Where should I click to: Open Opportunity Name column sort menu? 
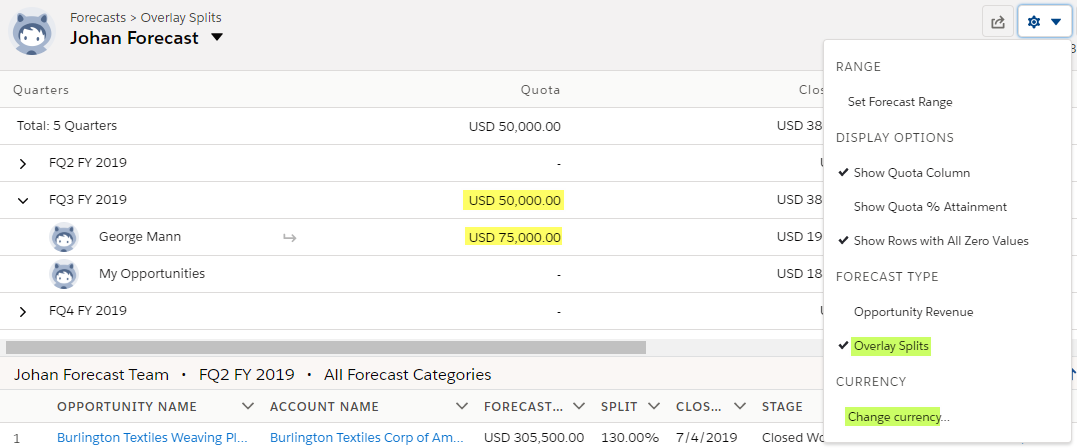click(x=248, y=406)
